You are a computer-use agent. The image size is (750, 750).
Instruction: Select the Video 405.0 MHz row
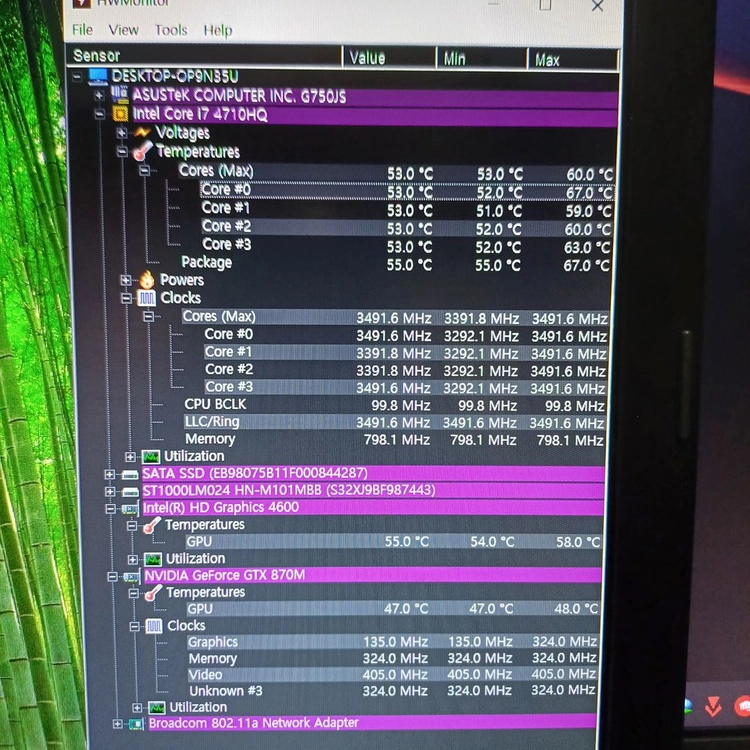pos(392,674)
